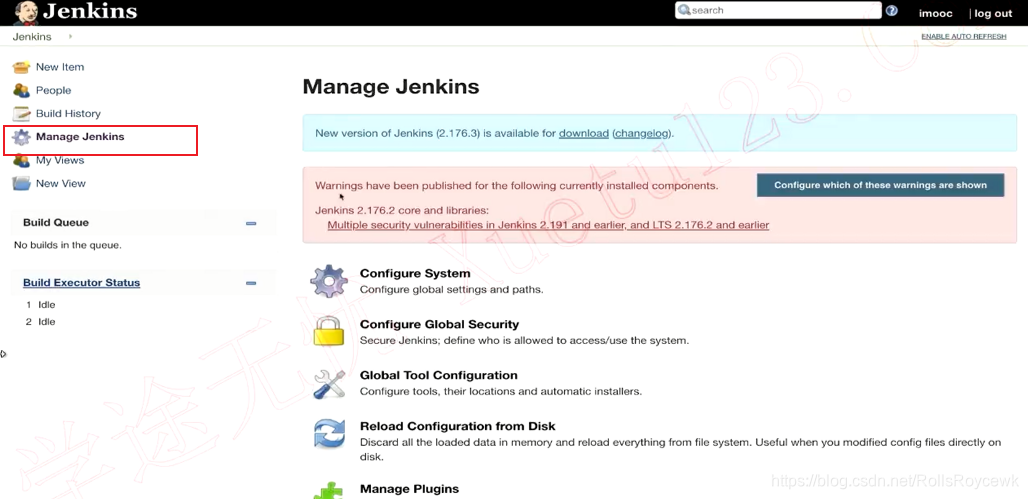
Task: Open Build History from sidebar
Action: 68,113
